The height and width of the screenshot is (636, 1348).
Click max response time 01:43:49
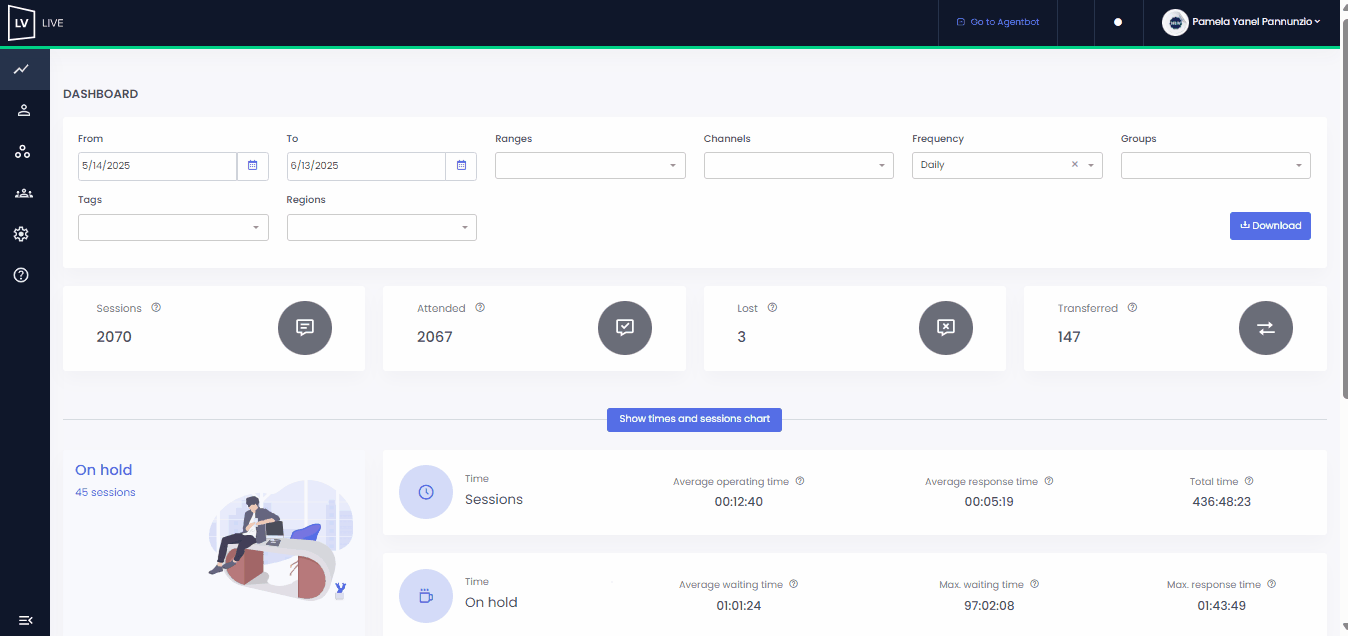1222,605
